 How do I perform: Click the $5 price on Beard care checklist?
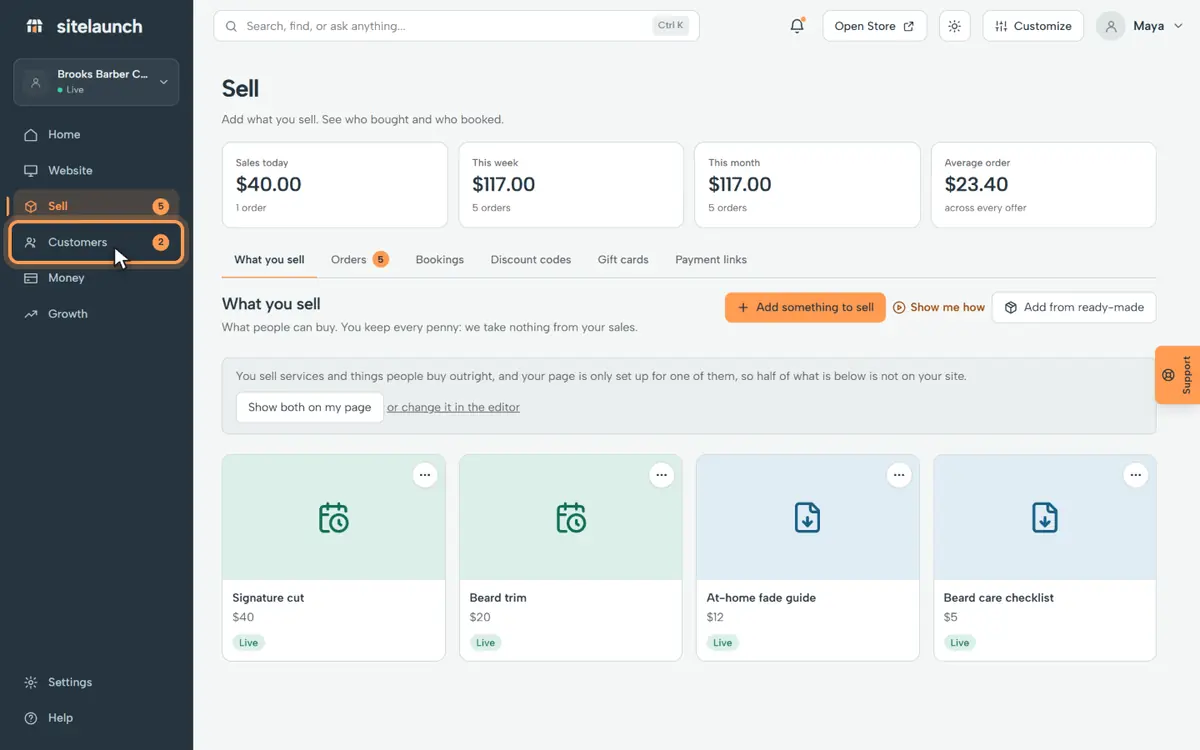[950, 617]
